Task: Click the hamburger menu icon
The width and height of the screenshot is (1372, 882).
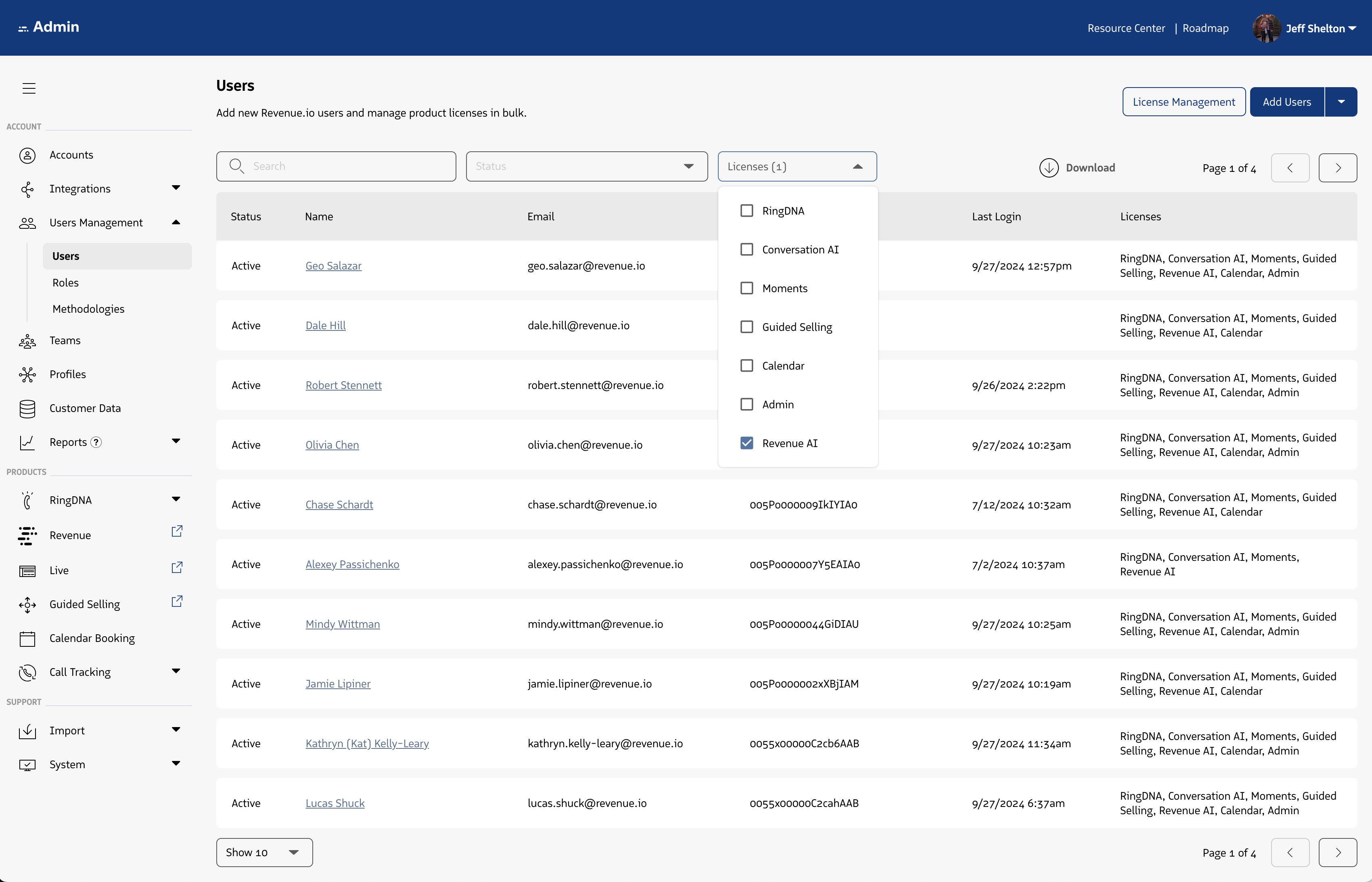Action: 29,88
